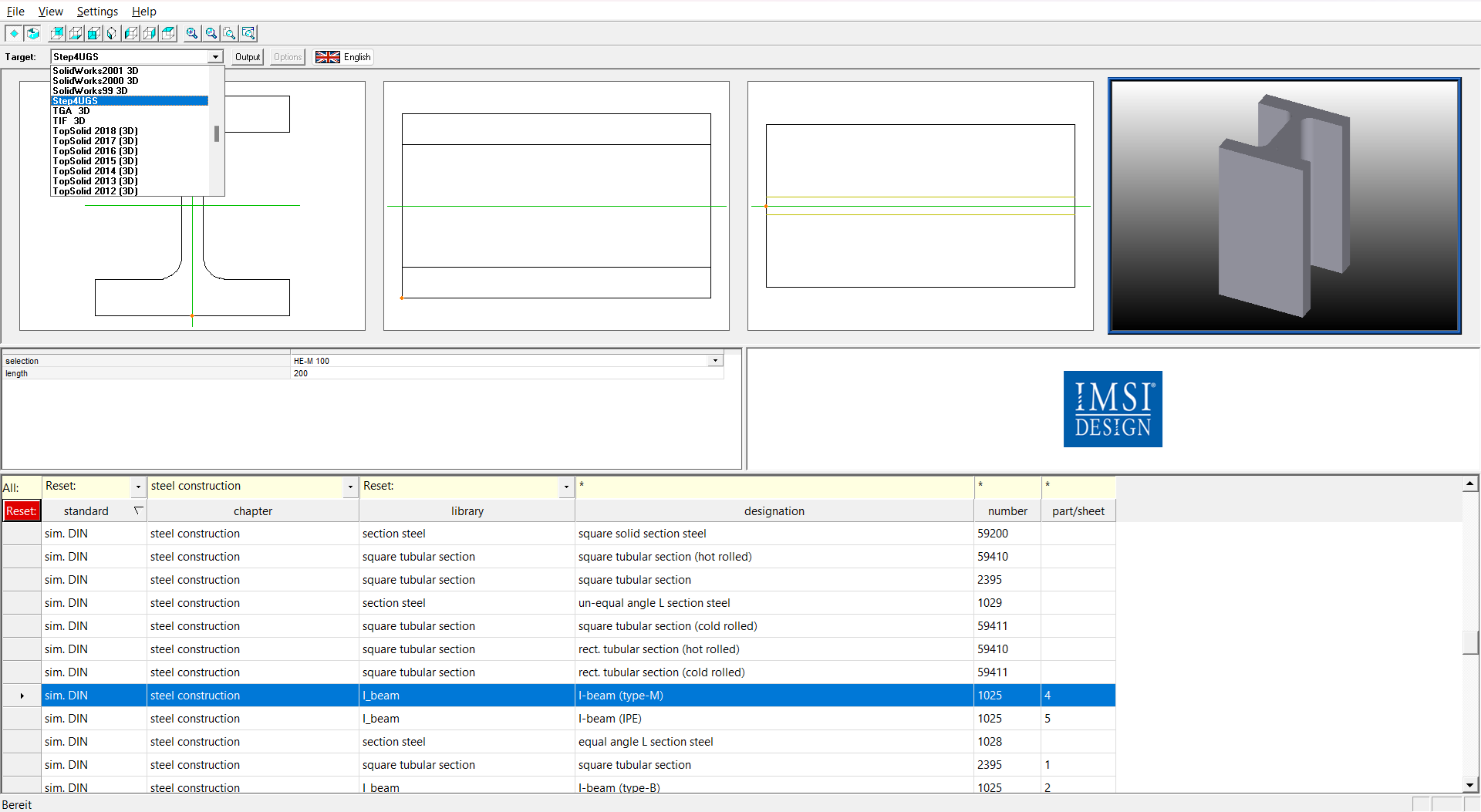The width and height of the screenshot is (1481, 812).
Task: Choose TopSolid 2018 [3D] from target list
Action: (95, 131)
